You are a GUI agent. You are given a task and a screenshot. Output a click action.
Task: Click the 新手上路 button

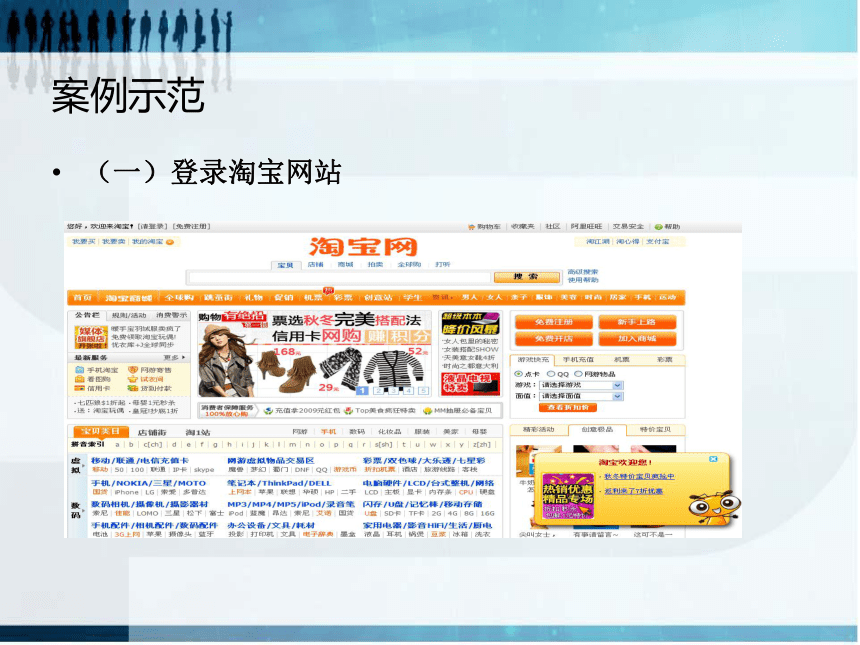coord(637,322)
